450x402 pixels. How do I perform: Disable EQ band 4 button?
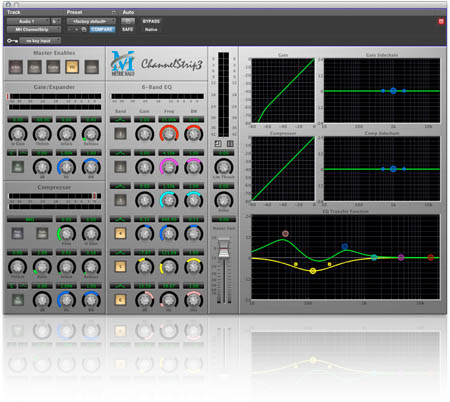pos(120,233)
